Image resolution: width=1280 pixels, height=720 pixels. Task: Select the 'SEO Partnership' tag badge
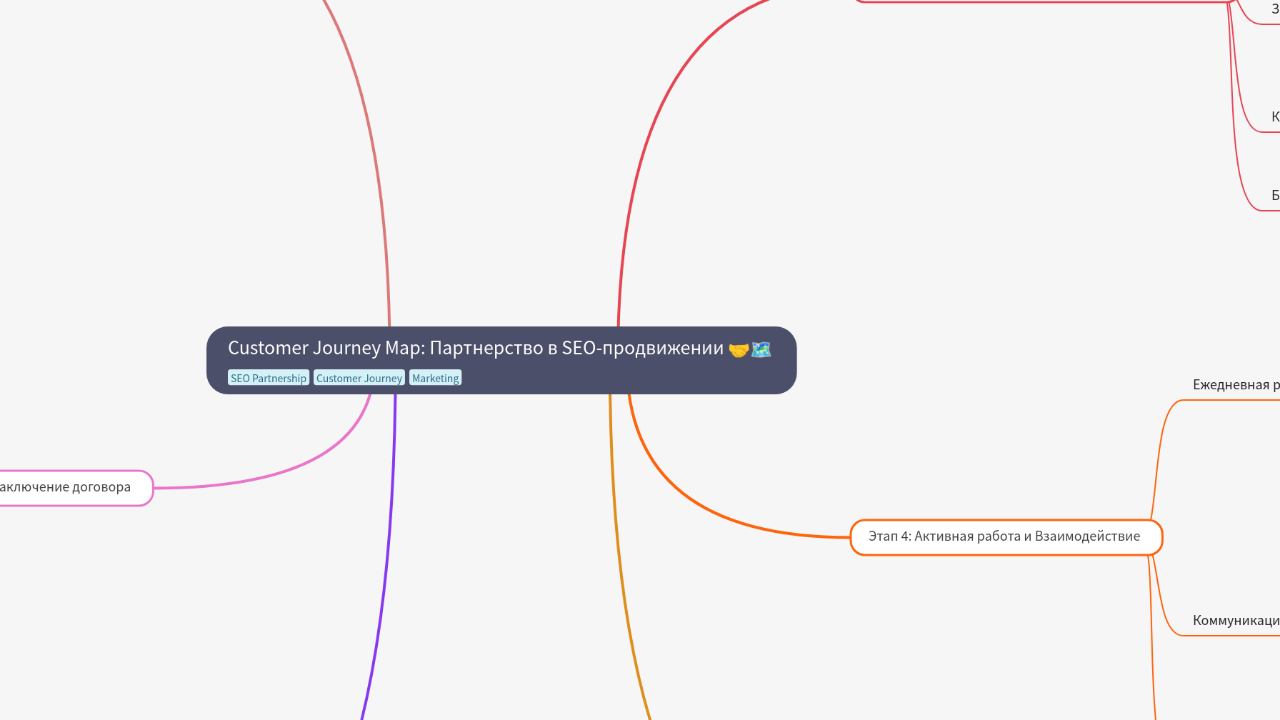(268, 378)
